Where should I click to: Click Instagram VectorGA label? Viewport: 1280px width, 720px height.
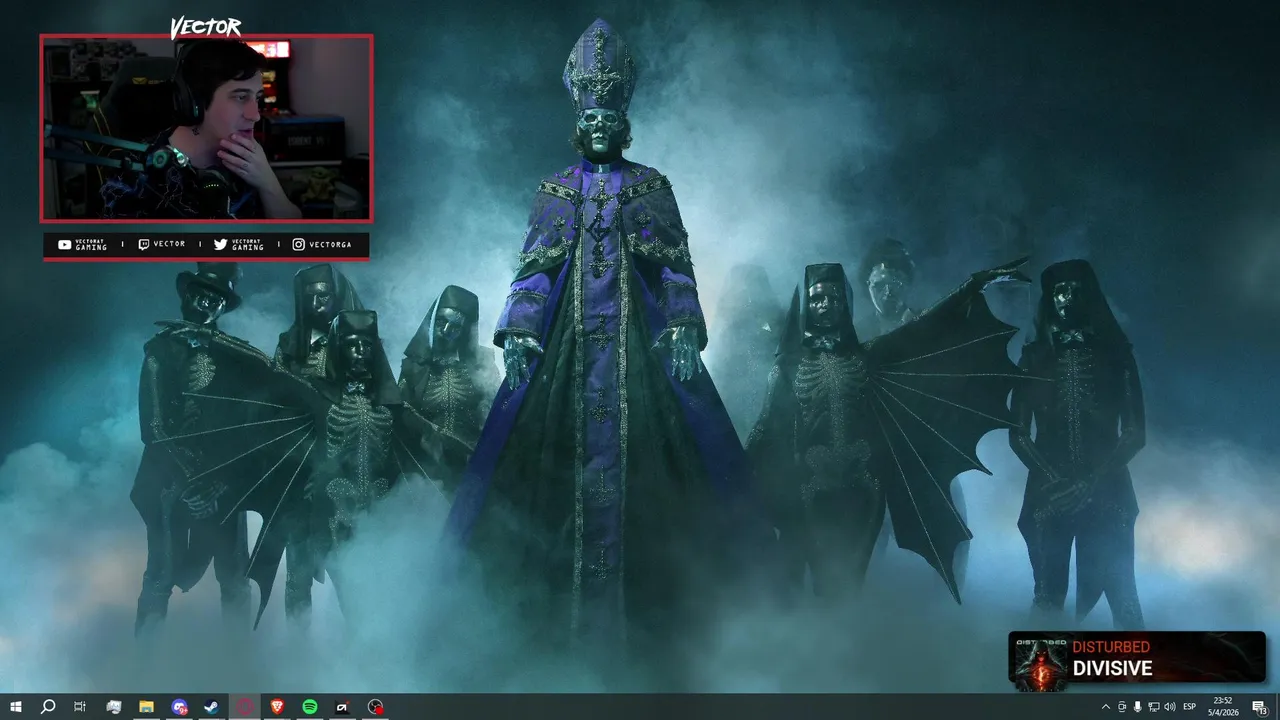[x=322, y=245]
